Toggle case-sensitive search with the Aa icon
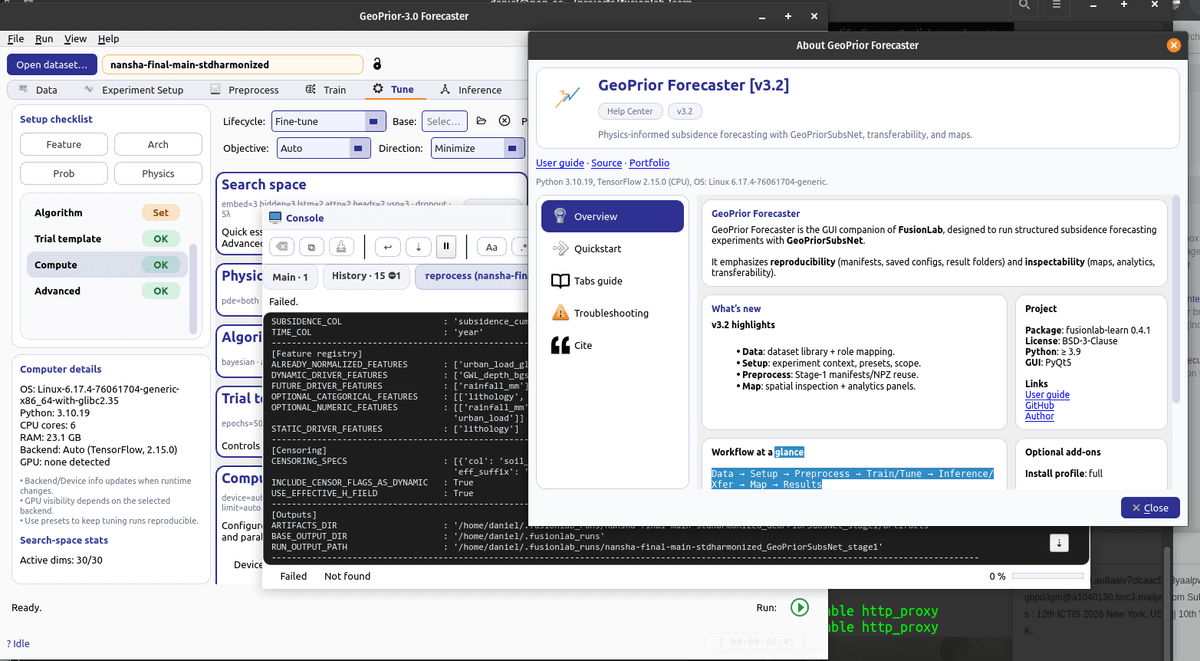Screen dimensions: 1200x661 pyautogui.click(x=492, y=247)
